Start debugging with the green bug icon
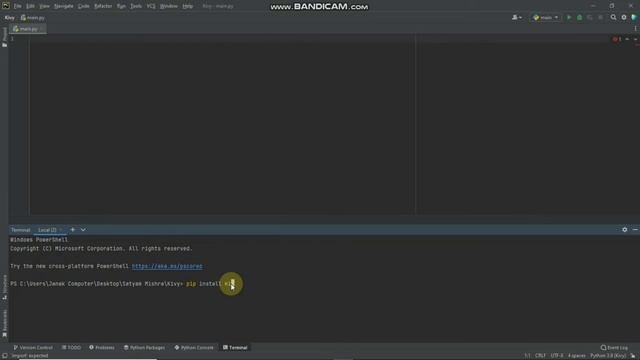The image size is (640, 360). [580, 18]
